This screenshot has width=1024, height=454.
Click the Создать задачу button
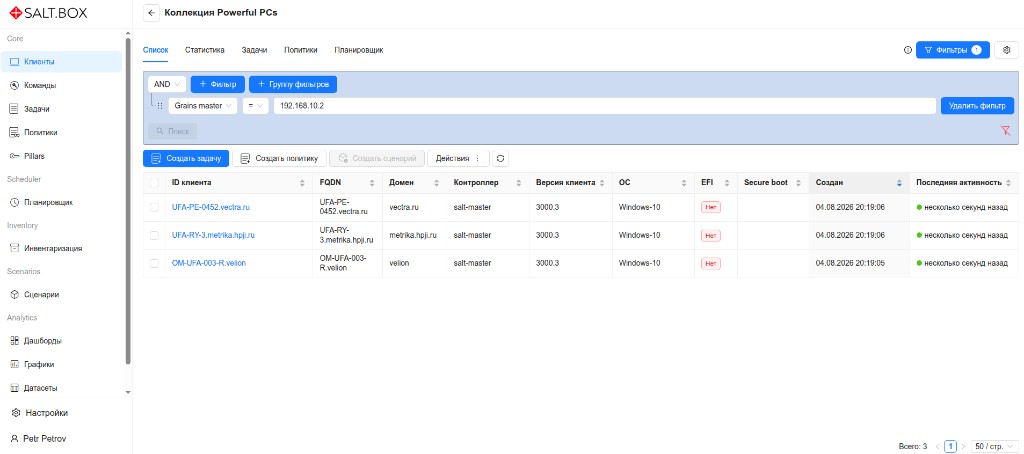point(186,158)
